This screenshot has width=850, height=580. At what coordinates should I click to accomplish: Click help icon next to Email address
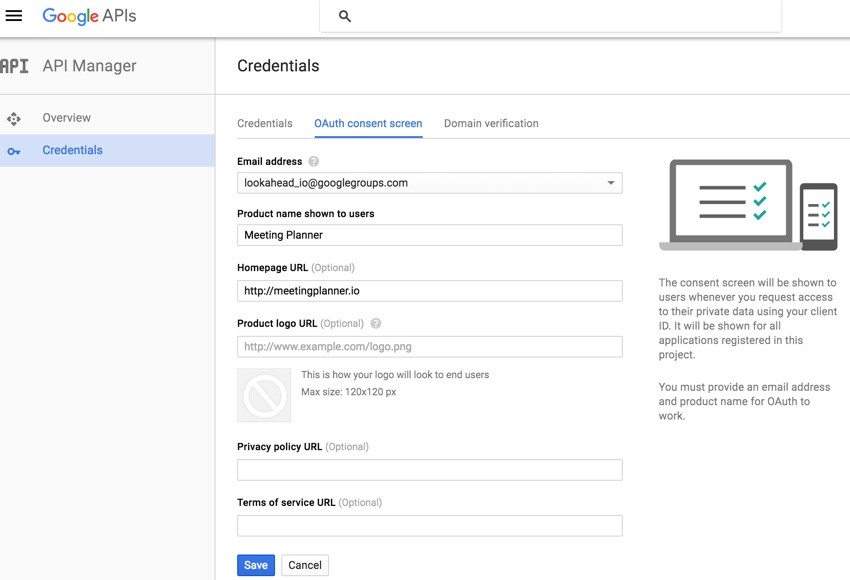tap(313, 162)
